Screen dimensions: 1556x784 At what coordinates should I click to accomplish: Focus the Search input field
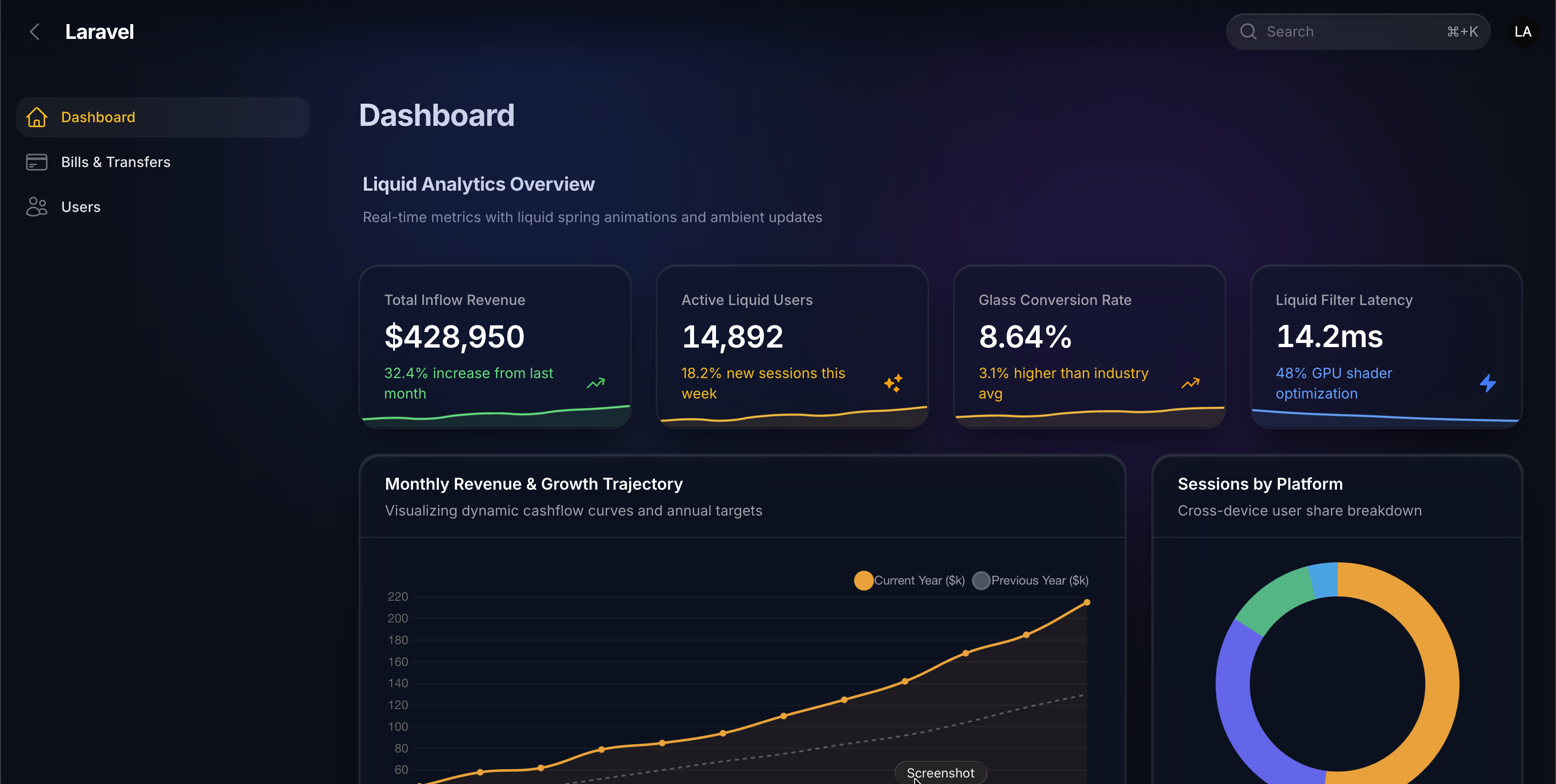(x=1358, y=31)
